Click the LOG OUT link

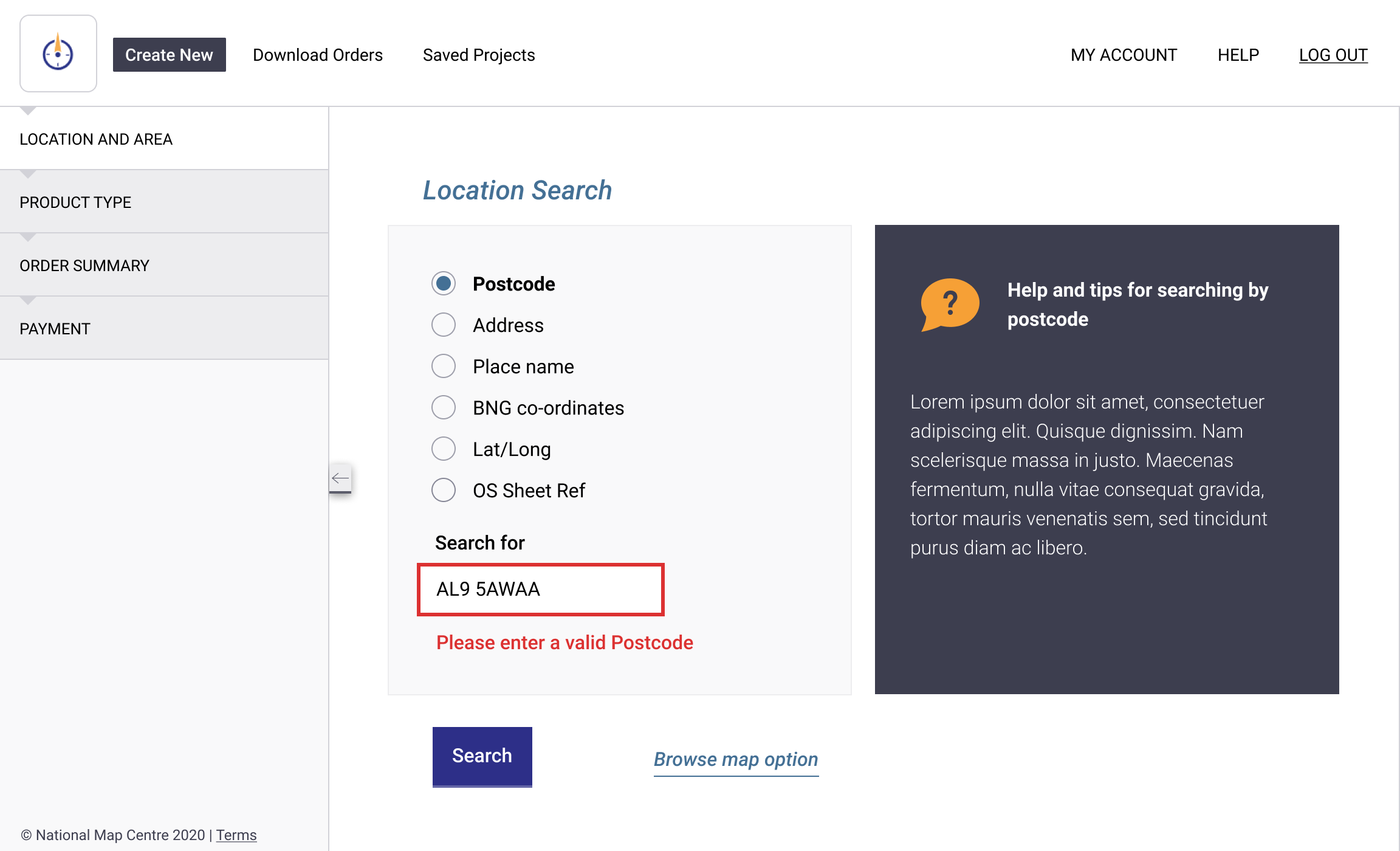pos(1333,55)
